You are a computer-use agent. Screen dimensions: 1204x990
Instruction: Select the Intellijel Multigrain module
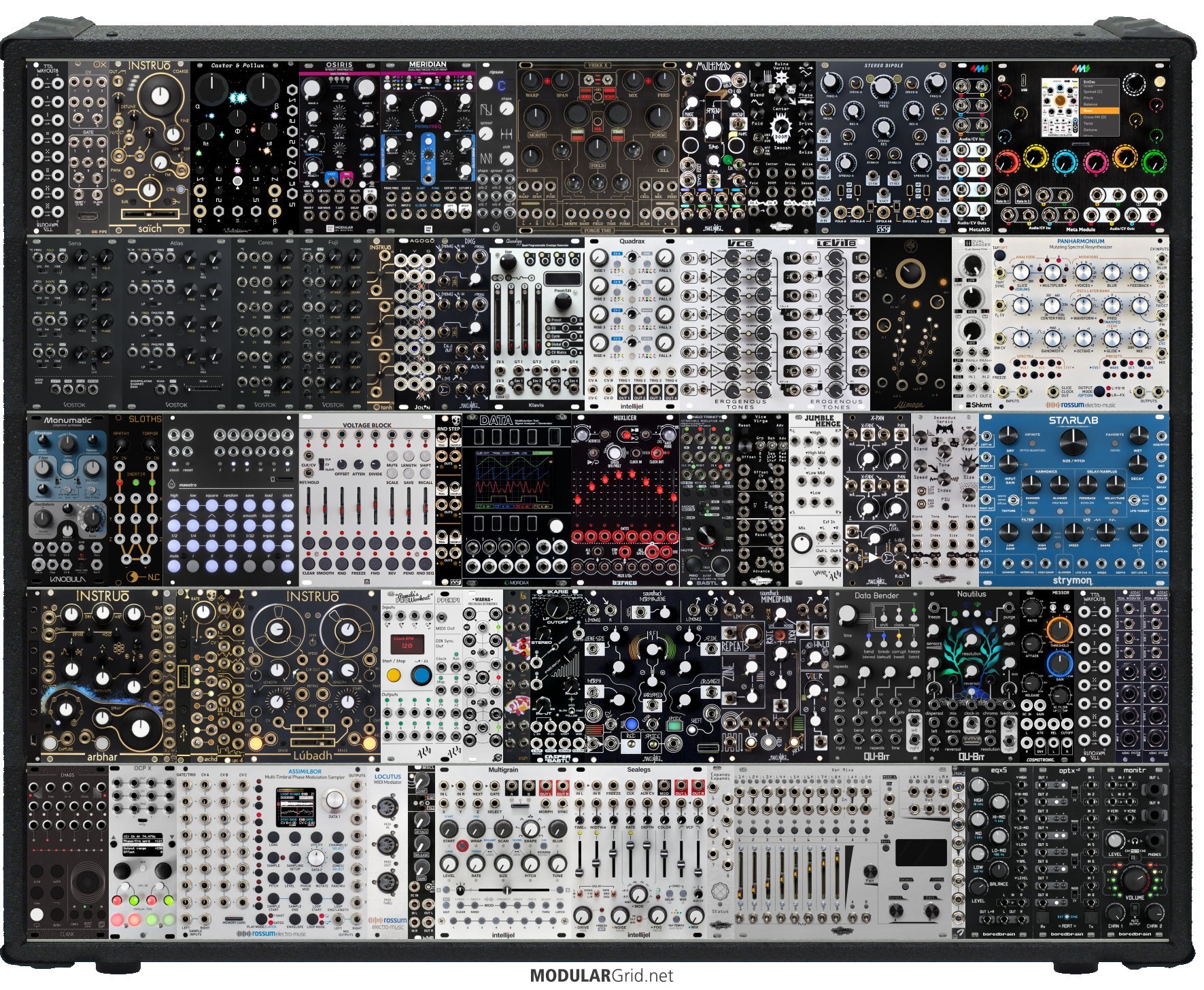[503, 852]
